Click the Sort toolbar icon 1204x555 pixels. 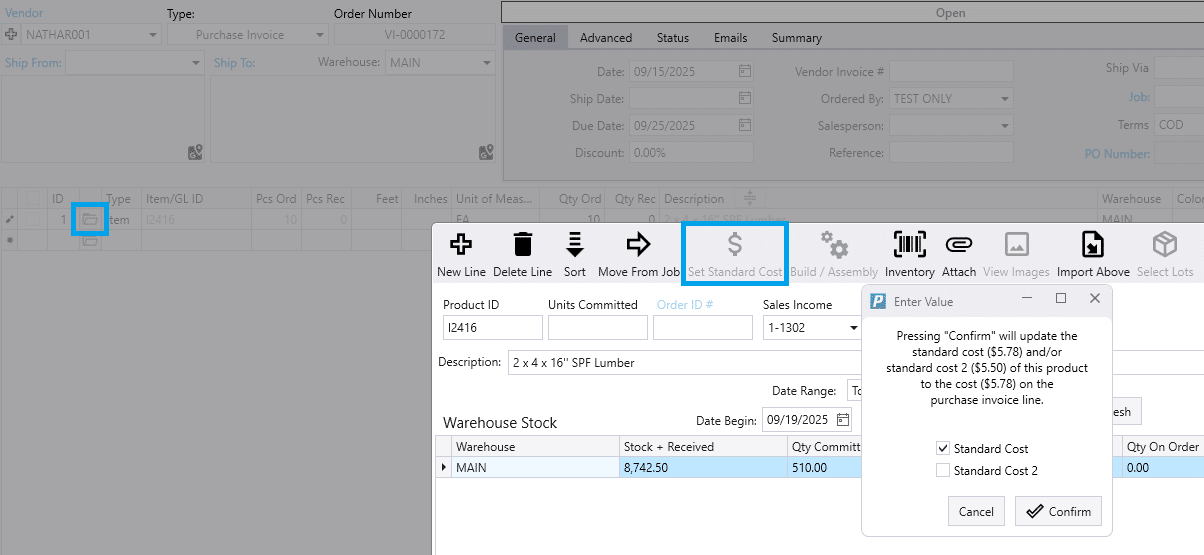point(574,245)
